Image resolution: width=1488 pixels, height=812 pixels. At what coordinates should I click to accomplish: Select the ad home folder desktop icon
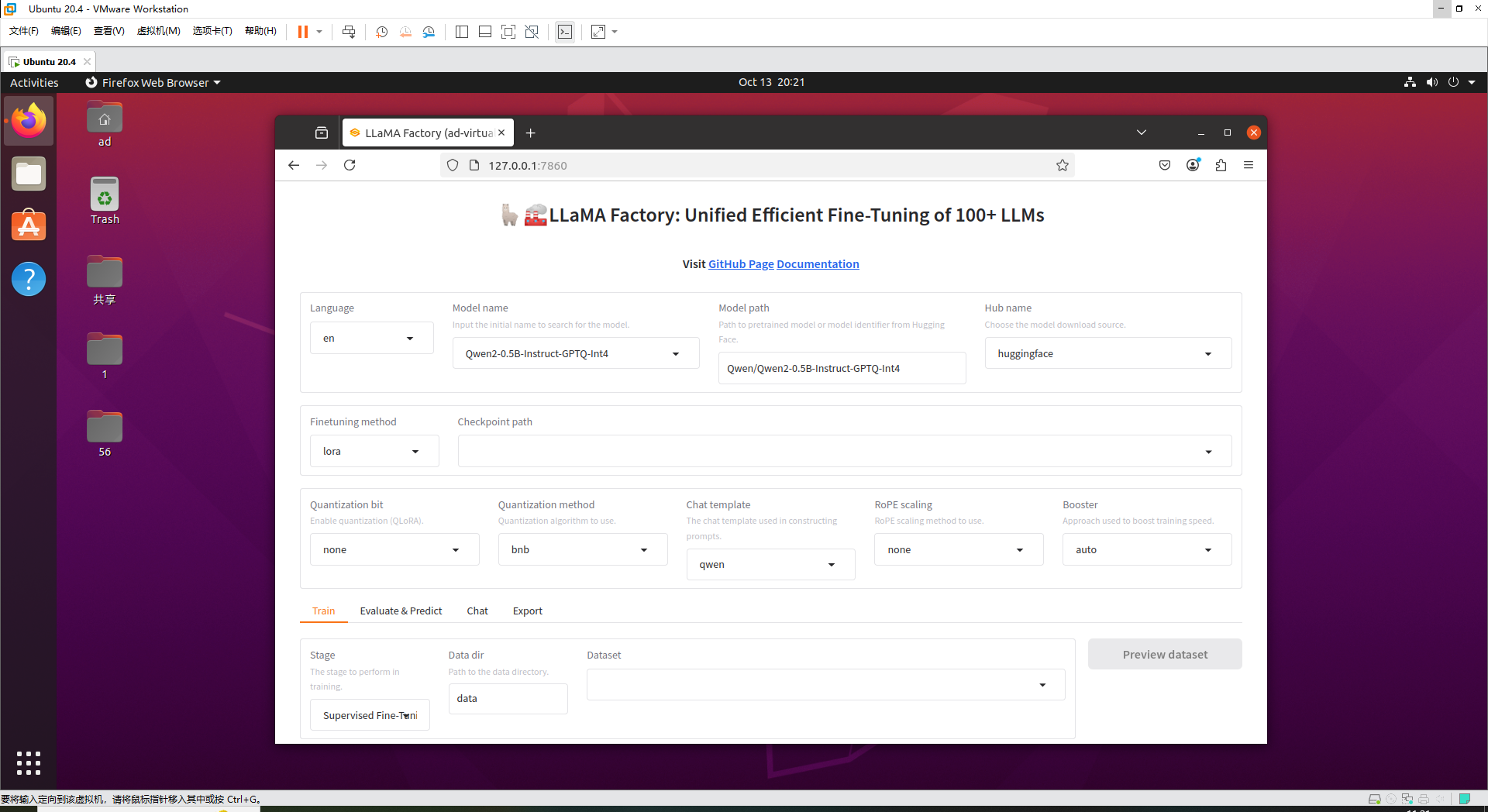point(105,124)
